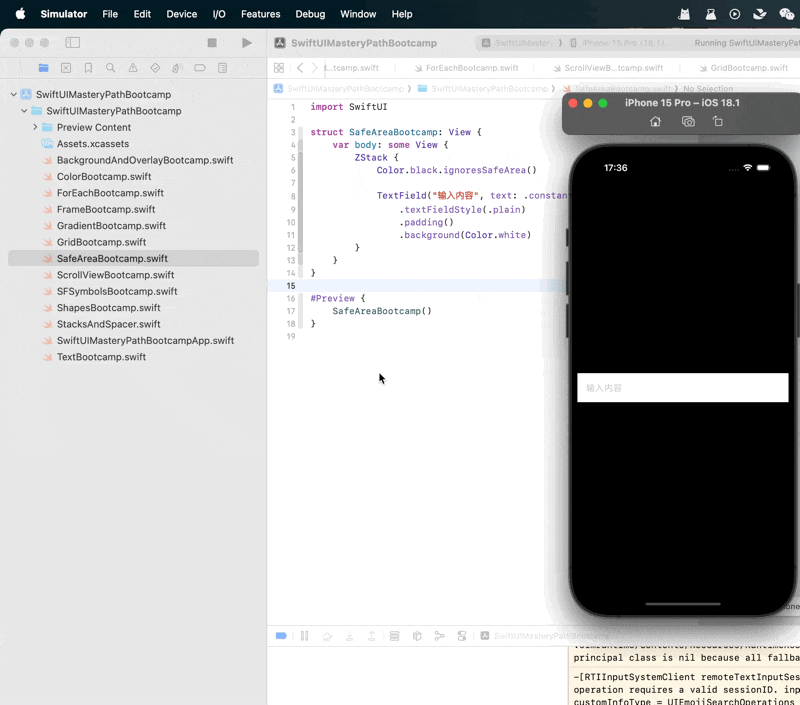The height and width of the screenshot is (705, 800).
Task: Pause program execution in the debug bar
Action: (x=304, y=636)
